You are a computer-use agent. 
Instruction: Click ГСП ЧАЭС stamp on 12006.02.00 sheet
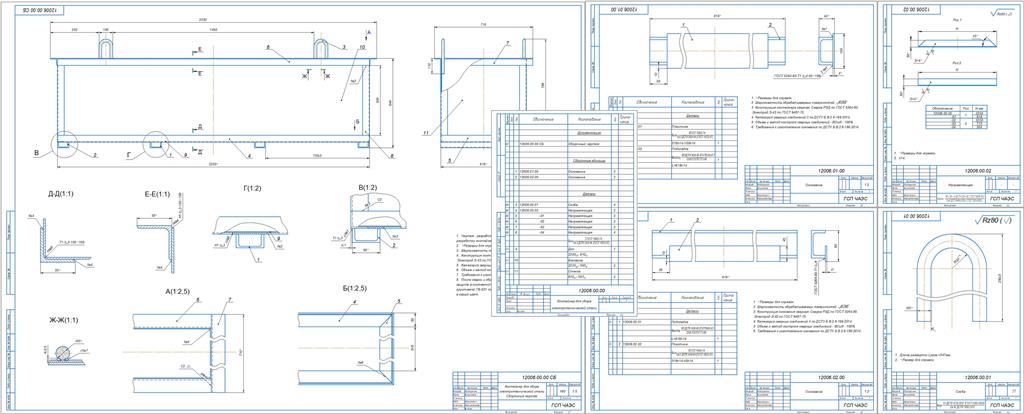click(x=856, y=405)
